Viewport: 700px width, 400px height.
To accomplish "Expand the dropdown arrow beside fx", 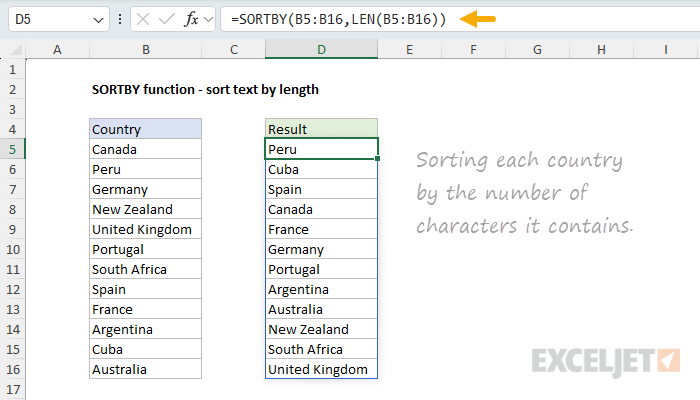I will pos(208,20).
